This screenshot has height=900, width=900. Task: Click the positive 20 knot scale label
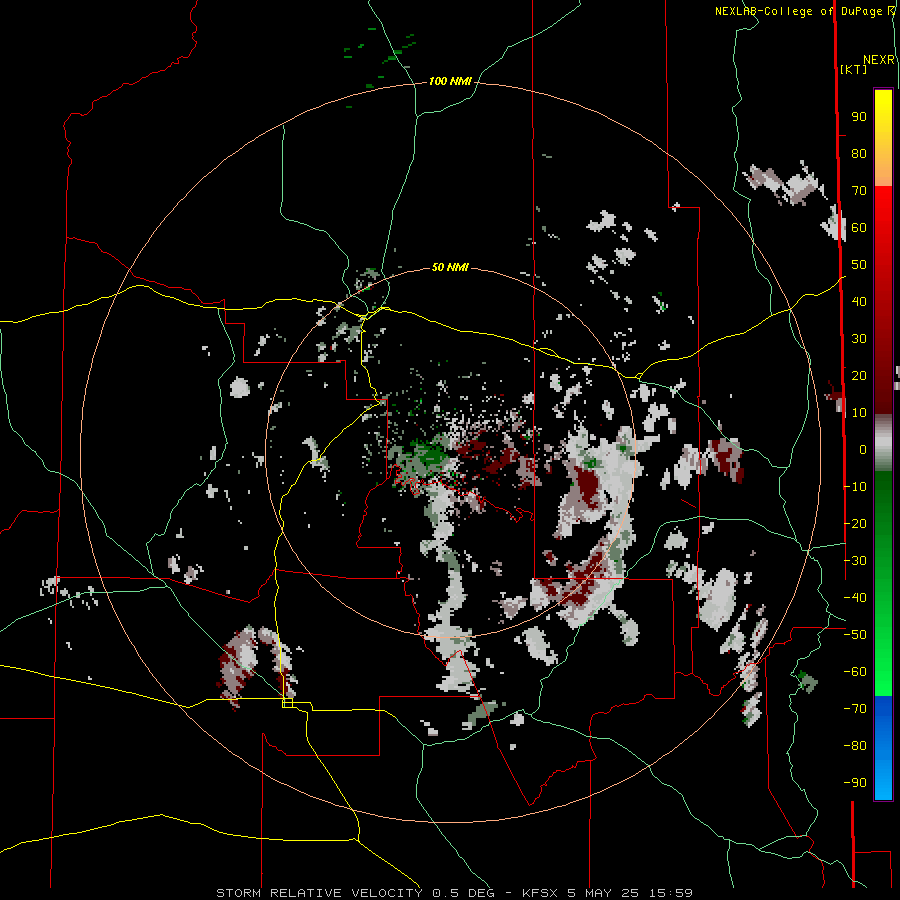(859, 376)
